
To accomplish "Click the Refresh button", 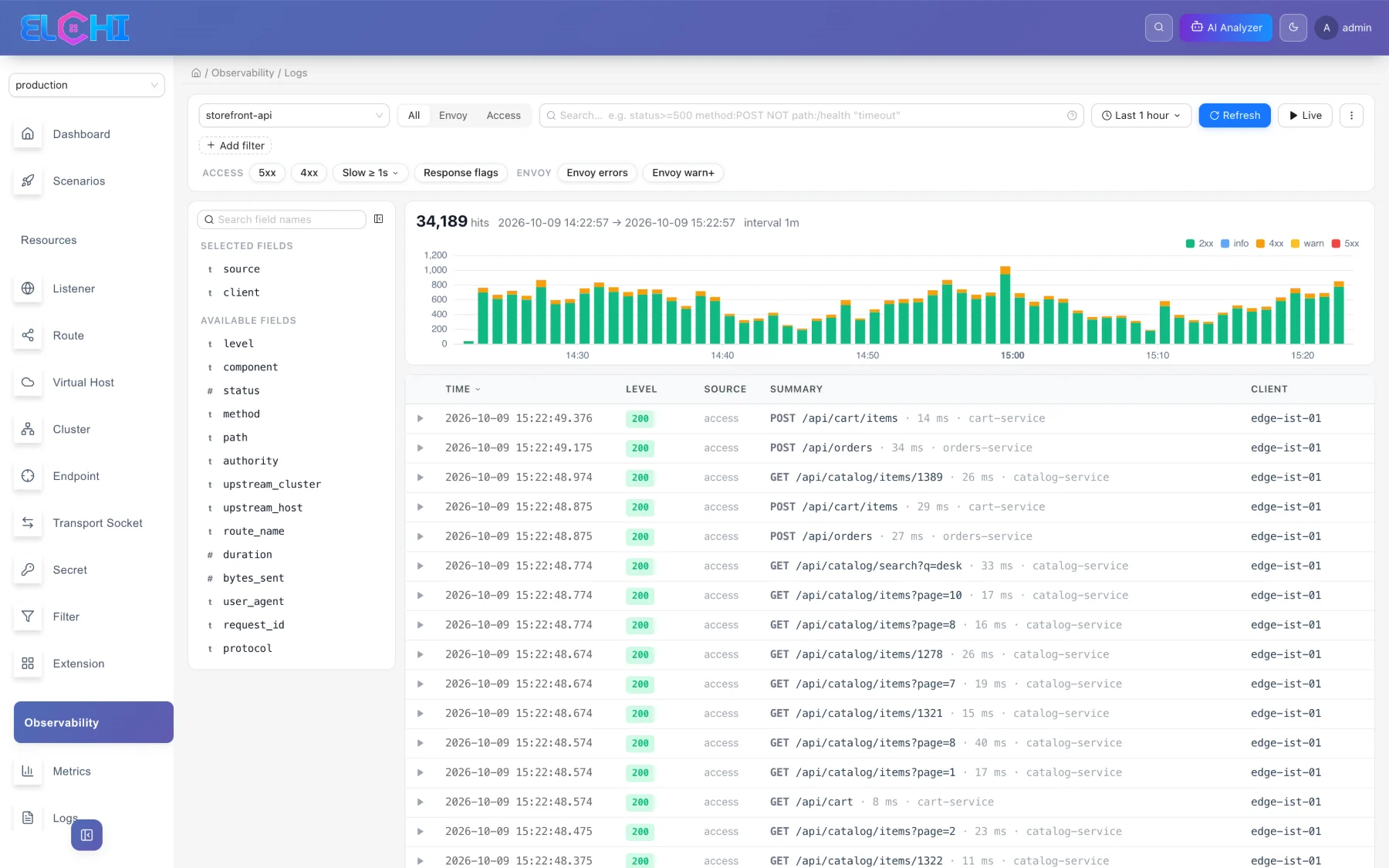I will [x=1235, y=116].
